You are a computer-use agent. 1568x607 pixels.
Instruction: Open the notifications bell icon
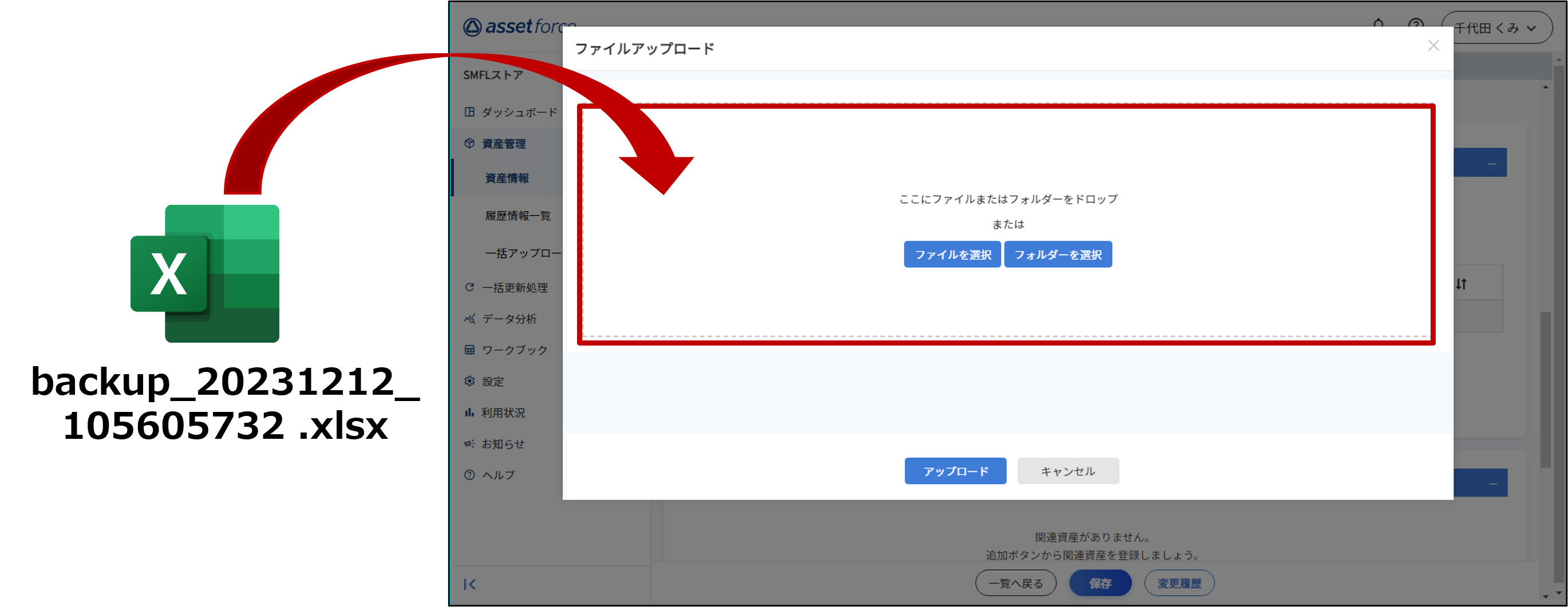[x=1379, y=25]
